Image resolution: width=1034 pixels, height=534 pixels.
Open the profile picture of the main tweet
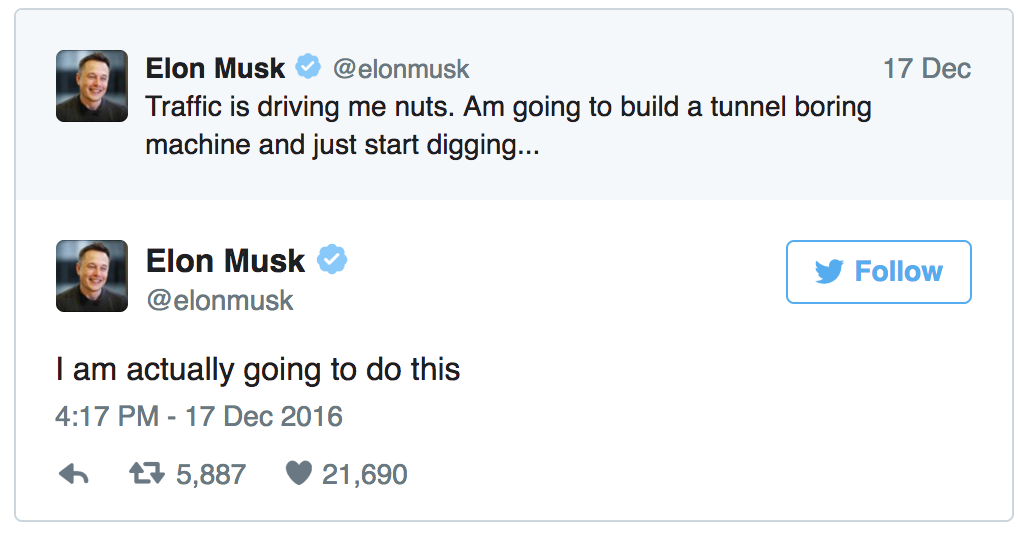tap(92, 276)
